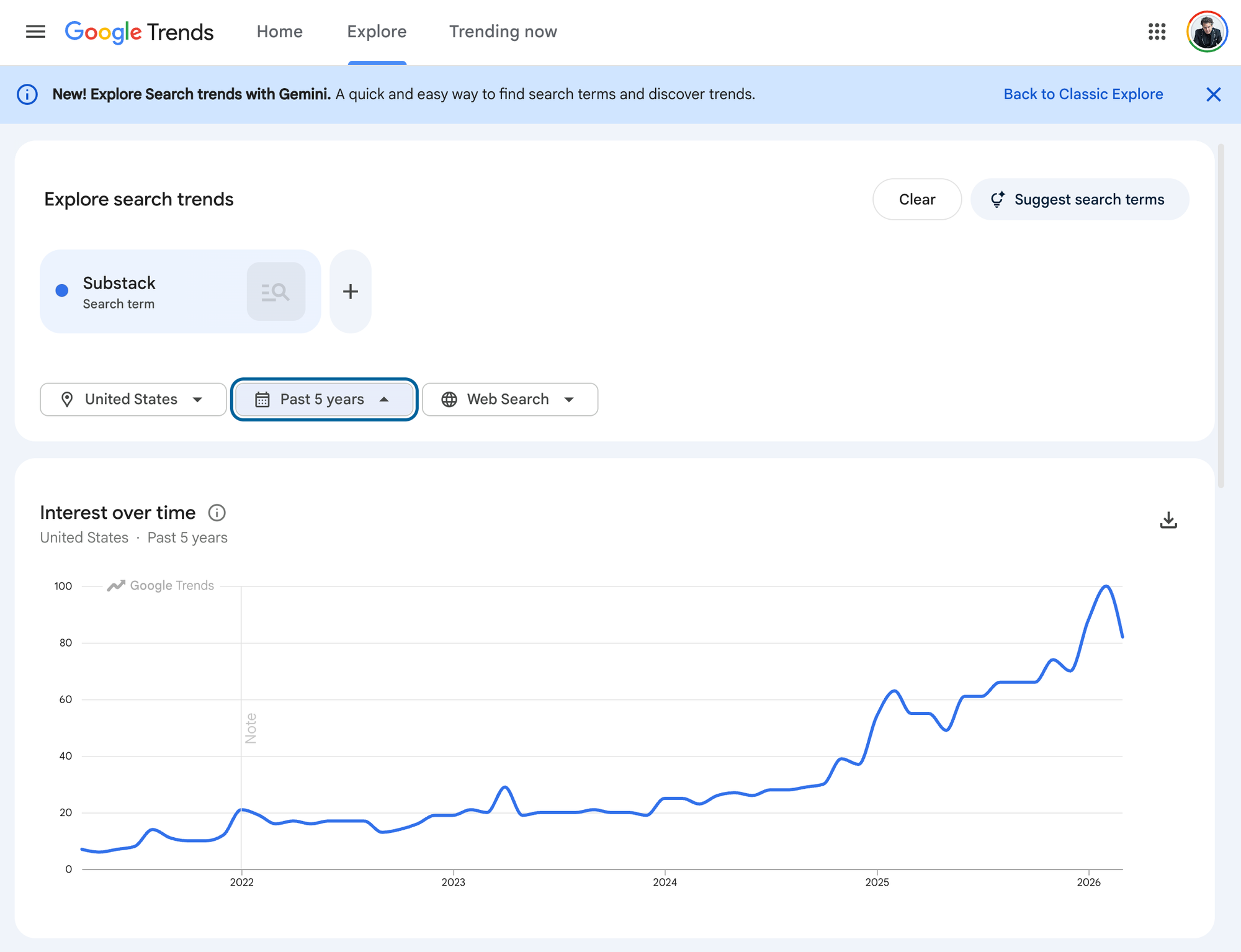Viewport: 1241px width, 952px height.
Task: Click the info icon in Gemini banner
Action: pyautogui.click(x=27, y=94)
